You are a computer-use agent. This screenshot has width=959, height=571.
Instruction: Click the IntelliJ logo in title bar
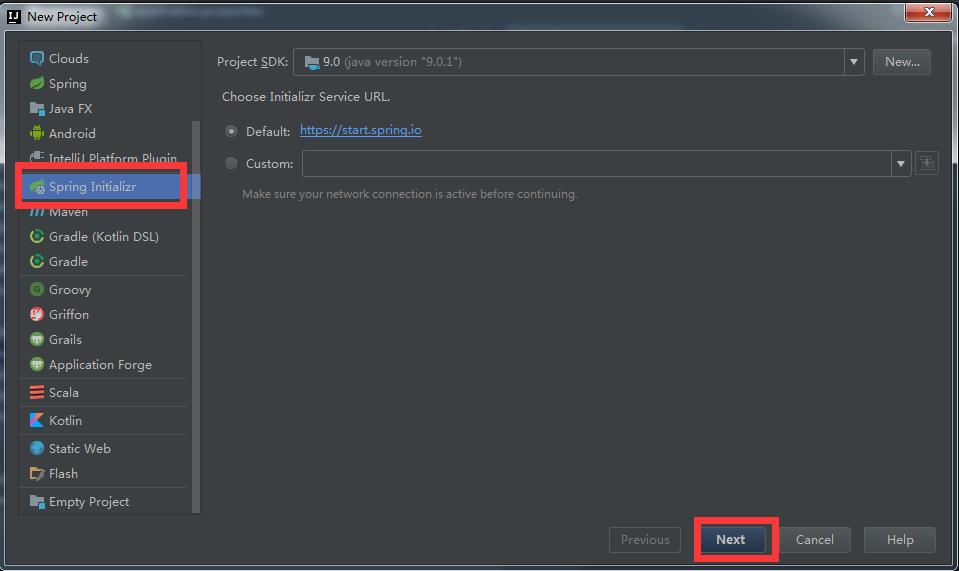[13, 17]
